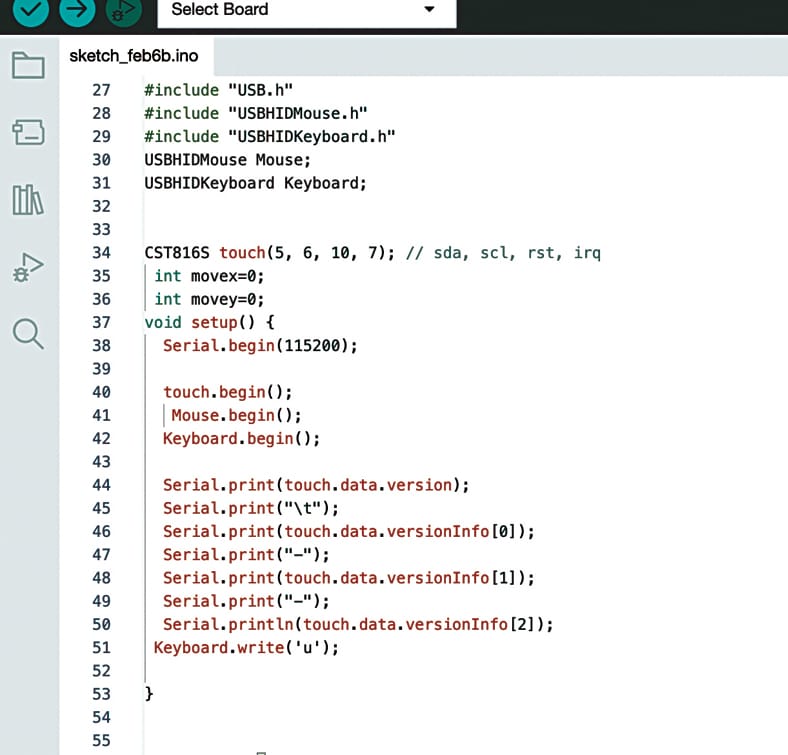Open the Sketchbook folder panel
Image resolution: width=788 pixels, height=755 pixels.
tap(28, 66)
